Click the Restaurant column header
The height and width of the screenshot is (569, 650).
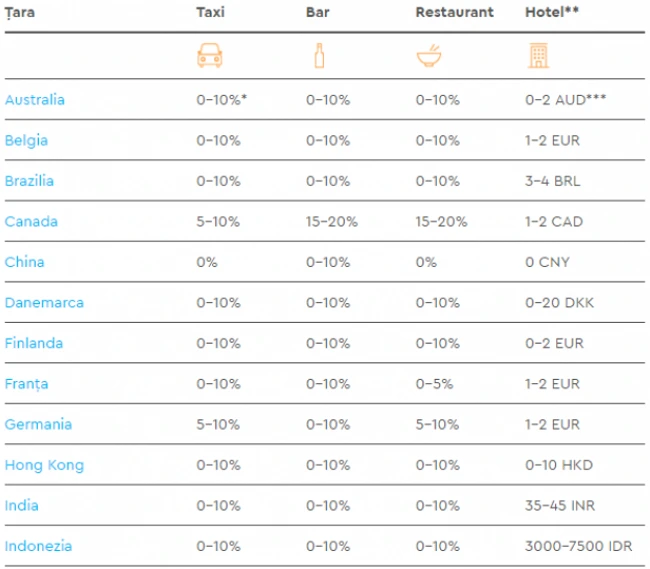pyautogui.click(x=455, y=12)
